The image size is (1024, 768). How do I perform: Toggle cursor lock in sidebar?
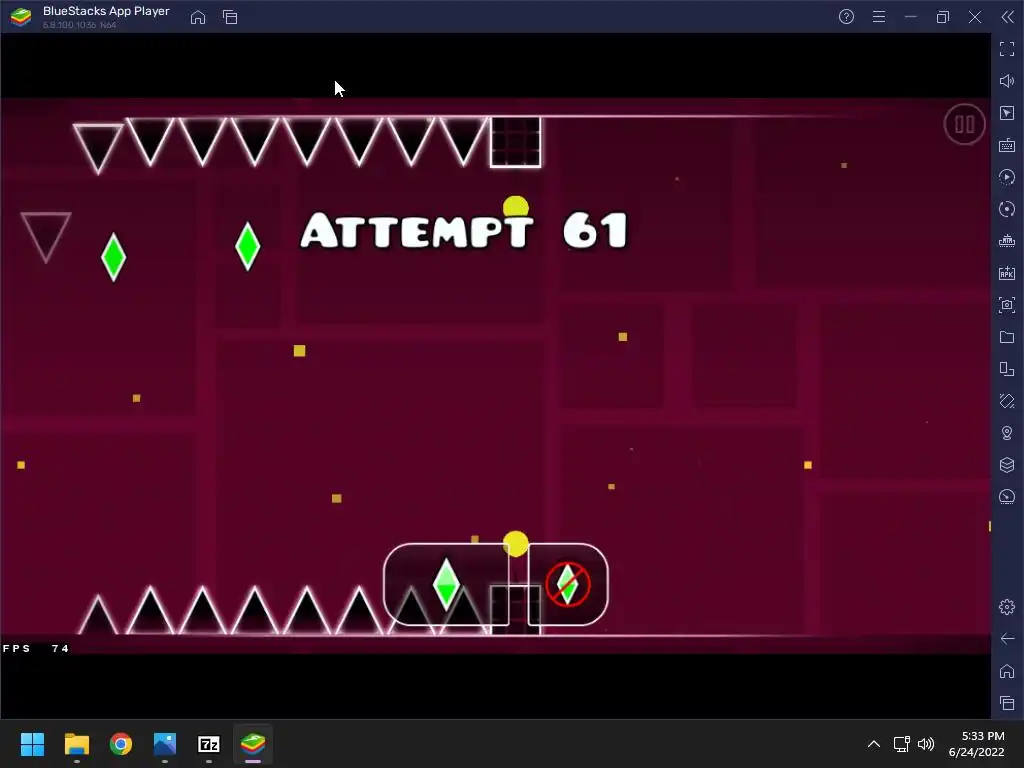(1007, 113)
